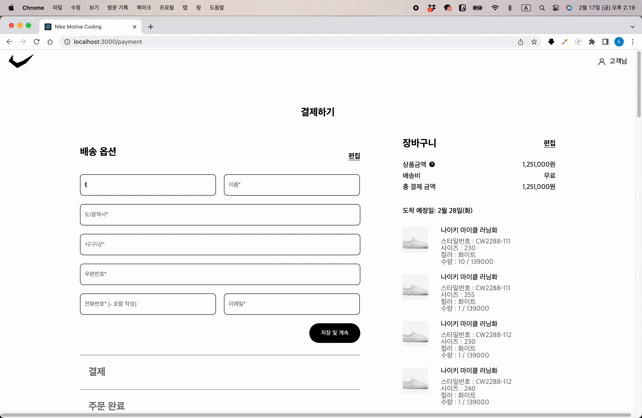The image size is (642, 418).
Task: Open the menu bar date and time
Action: (x=606, y=8)
